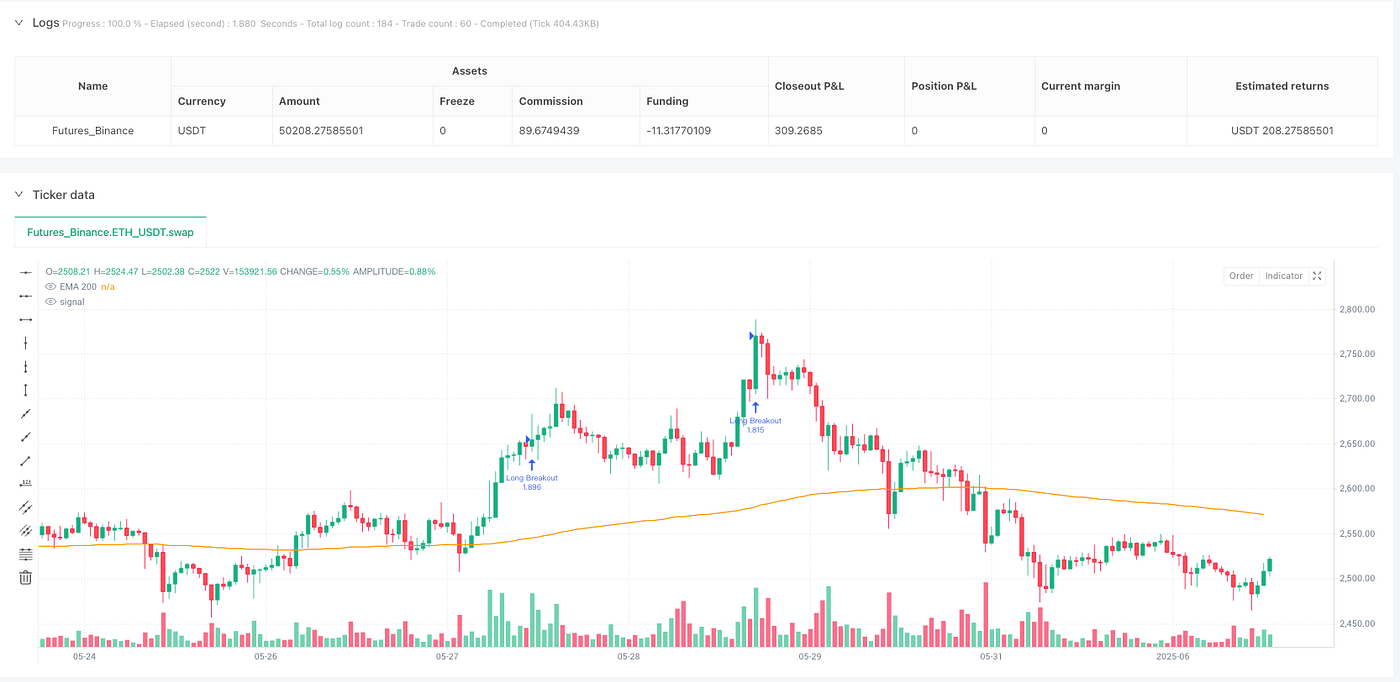Click the trash icon to clear drawings
The image size is (1400, 682).
[x=25, y=577]
